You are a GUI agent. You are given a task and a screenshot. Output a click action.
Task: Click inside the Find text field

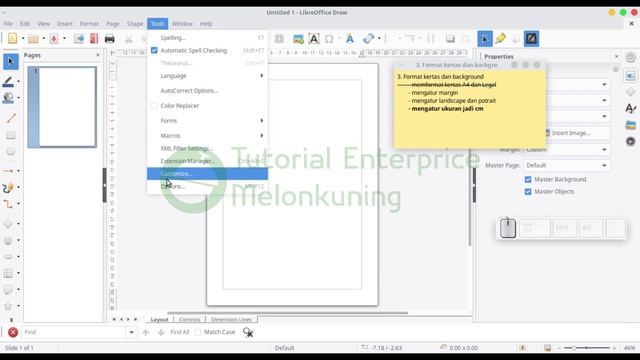pos(73,332)
